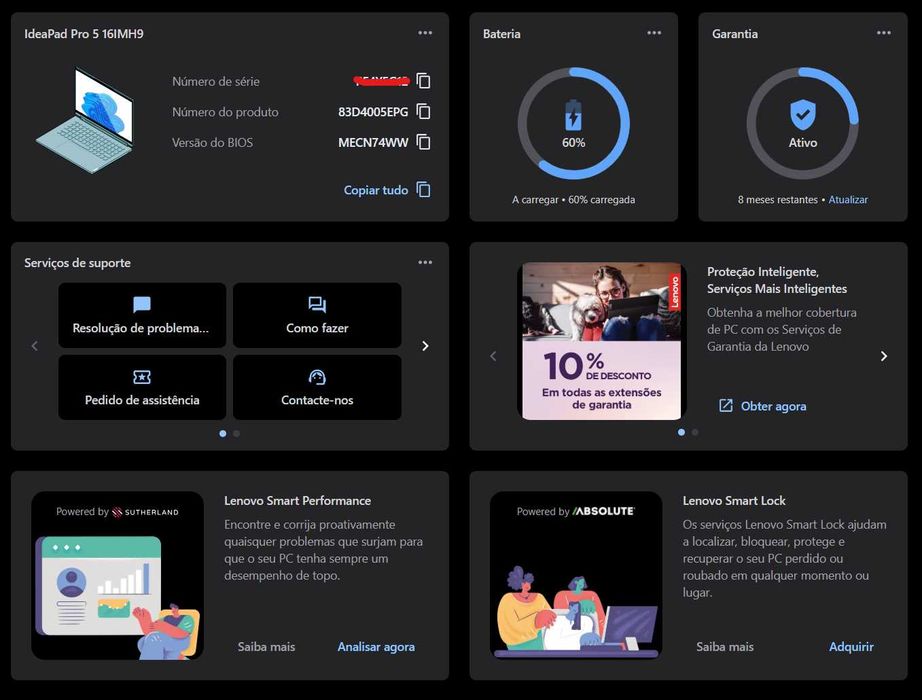
Task: Click the '8 meses restantes' text
Action: [x=777, y=199]
